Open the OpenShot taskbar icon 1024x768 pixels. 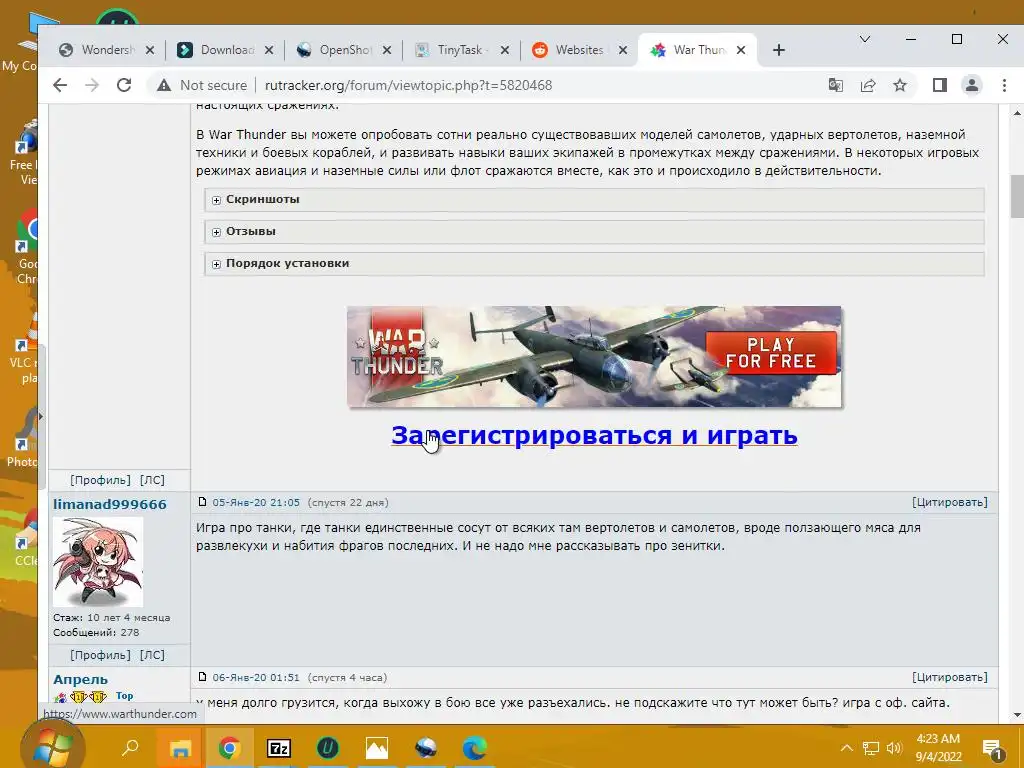click(x=426, y=748)
